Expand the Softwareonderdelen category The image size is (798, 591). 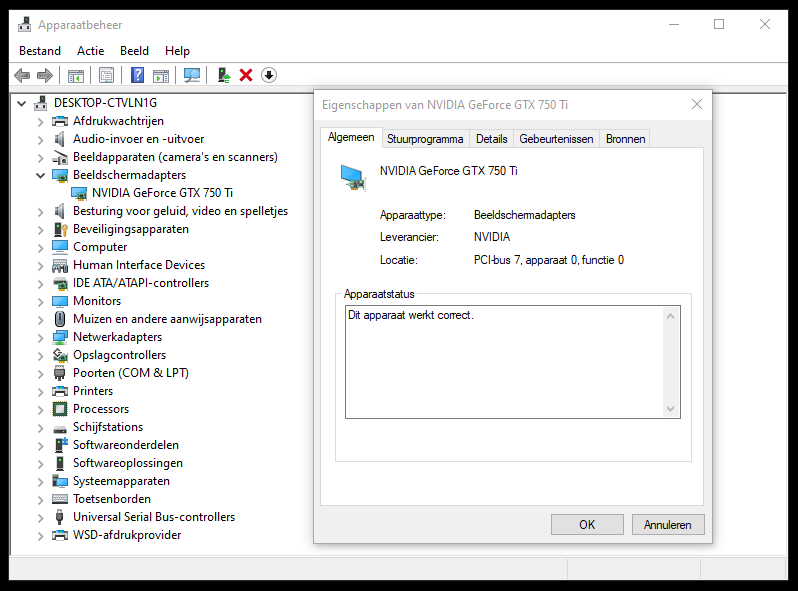tap(41, 445)
